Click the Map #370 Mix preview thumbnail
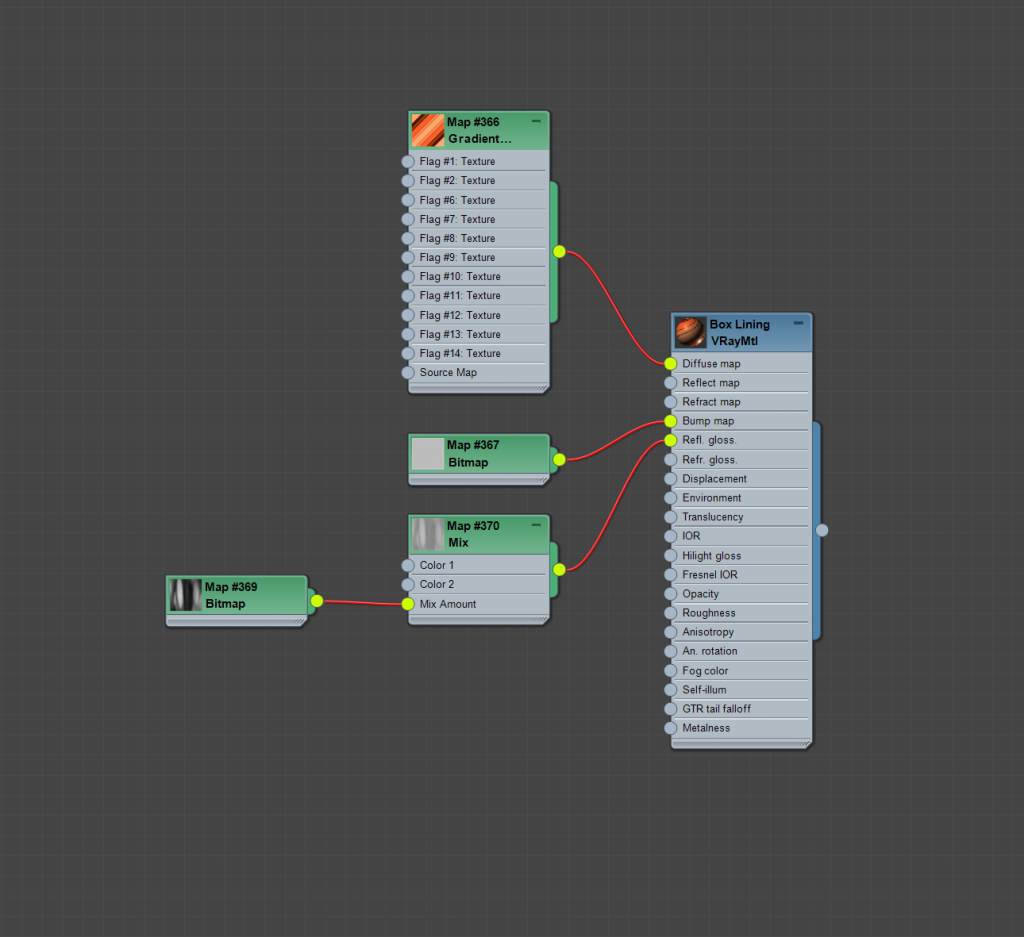 click(428, 534)
